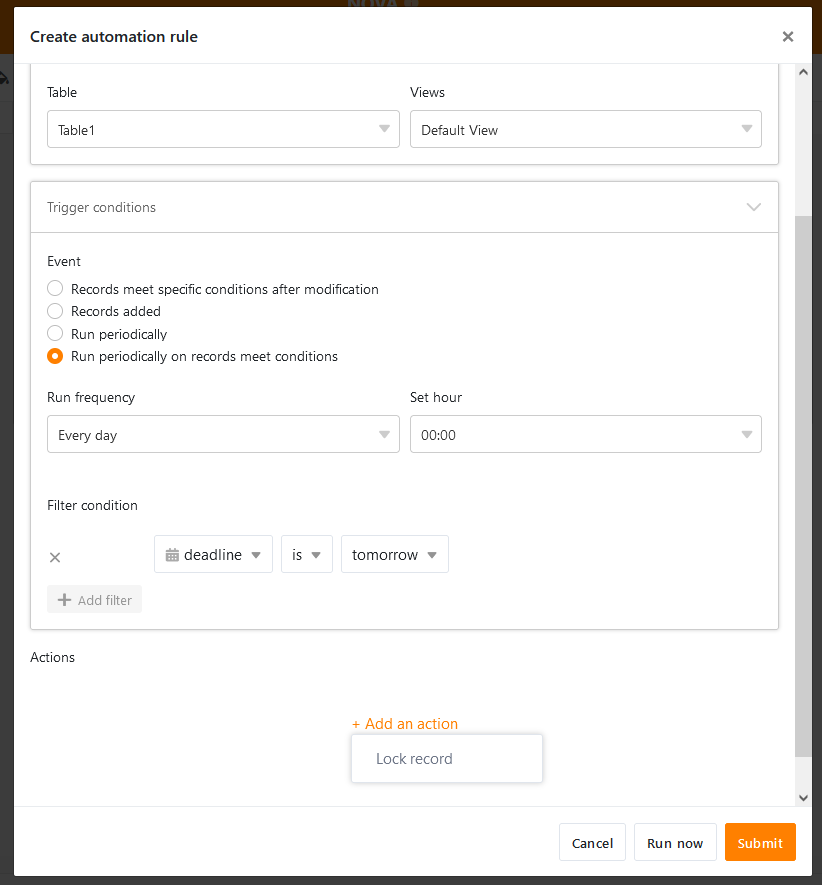Screen dimensions: 822x885
Task: Choose the Run periodically radio button
Action: pyautogui.click(x=56, y=334)
